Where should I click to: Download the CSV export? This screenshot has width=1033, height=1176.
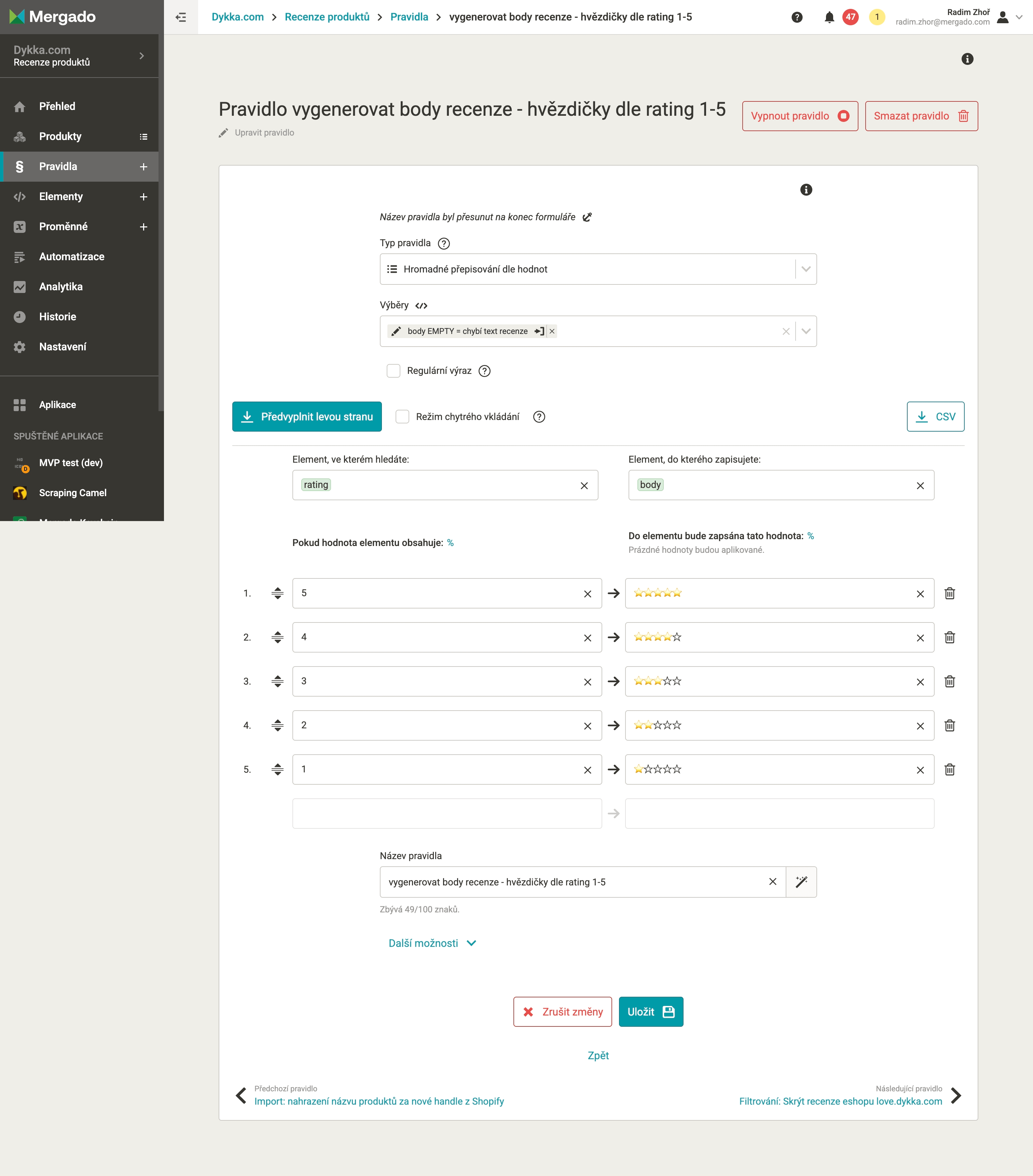tap(935, 417)
